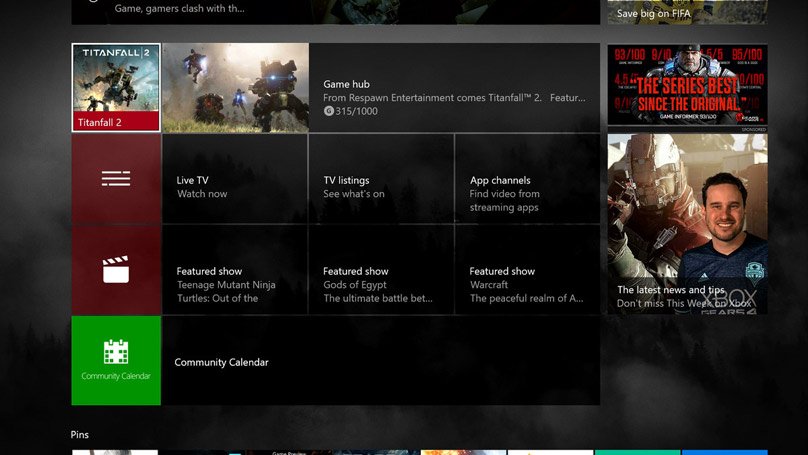Open the Titanfall 2 game tile
The image size is (808, 455).
tap(116, 88)
